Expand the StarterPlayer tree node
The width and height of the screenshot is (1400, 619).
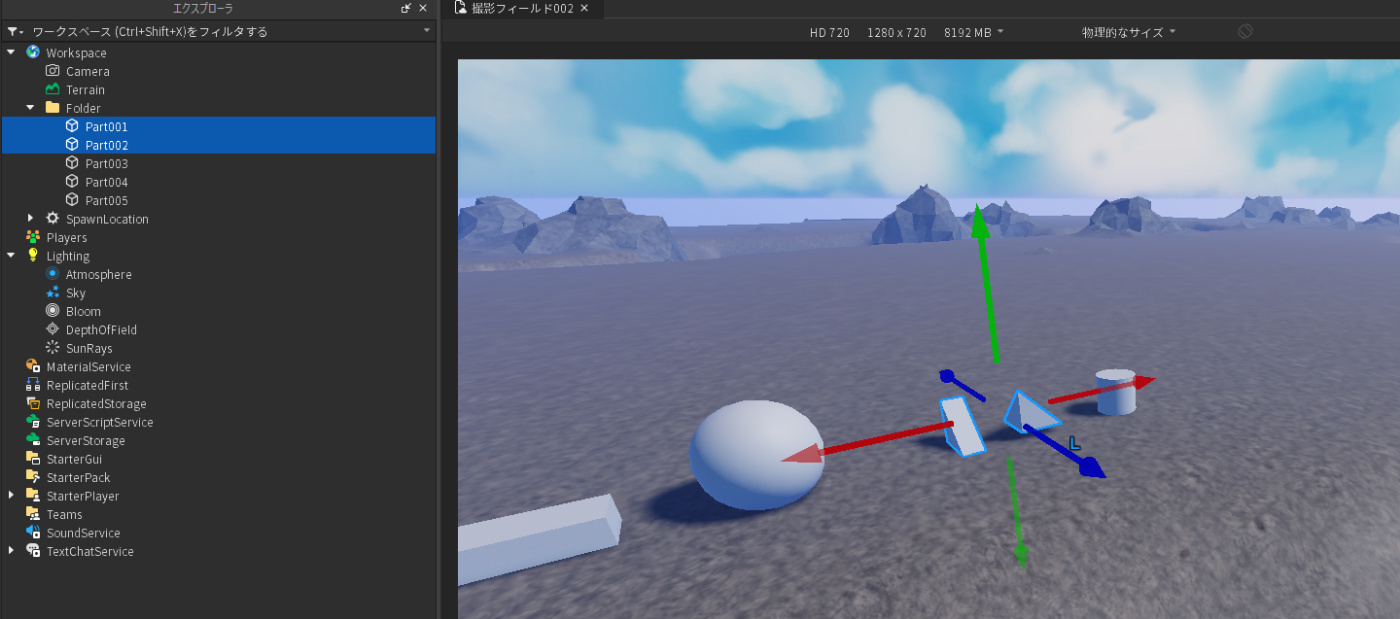pyautogui.click(x=11, y=496)
